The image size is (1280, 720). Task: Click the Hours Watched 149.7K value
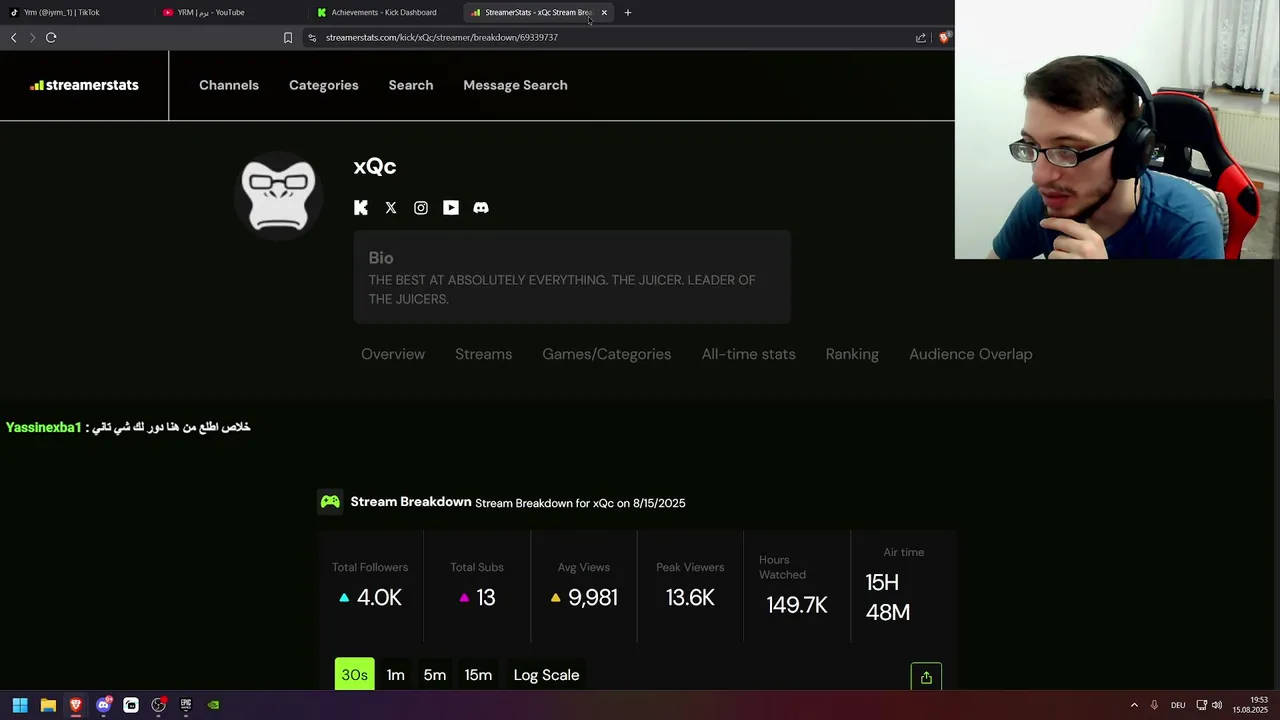click(797, 605)
